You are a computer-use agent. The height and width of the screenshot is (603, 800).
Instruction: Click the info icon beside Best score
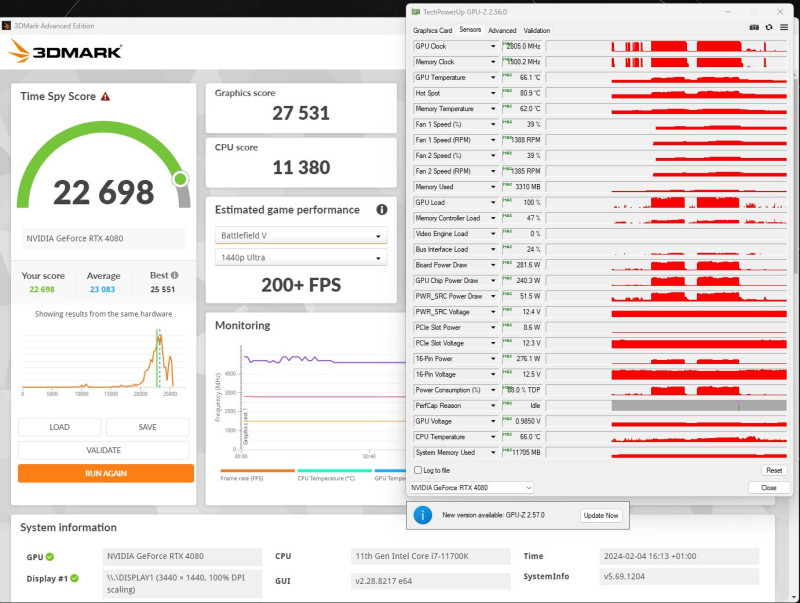point(174,275)
